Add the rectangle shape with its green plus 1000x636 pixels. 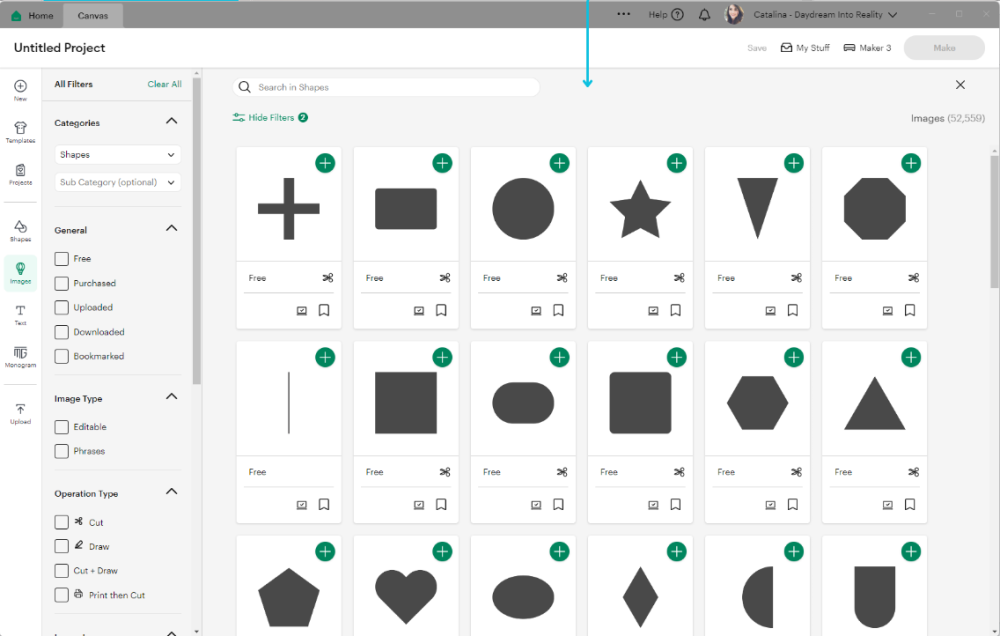443,163
